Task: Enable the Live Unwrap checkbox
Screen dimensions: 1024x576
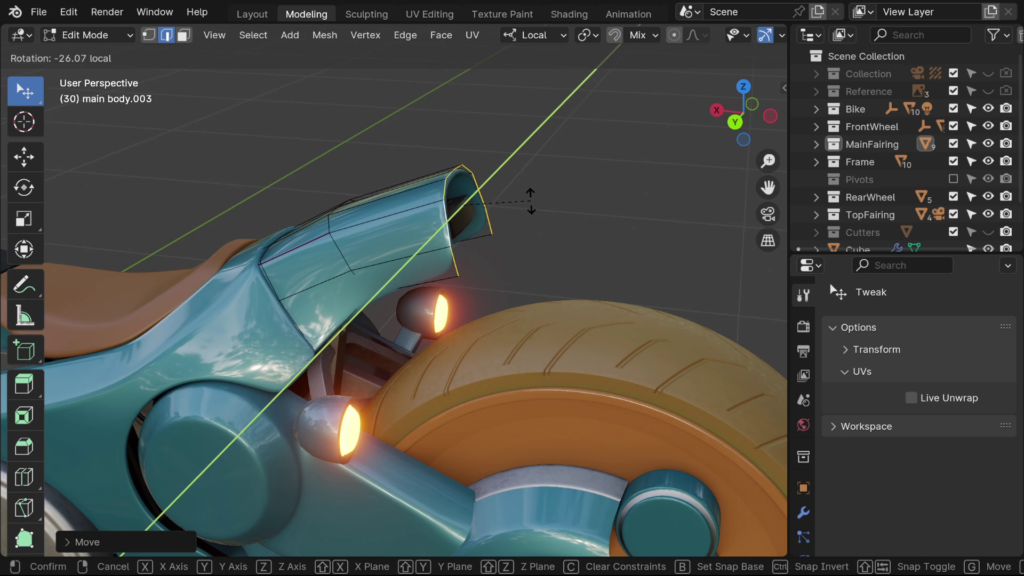Action: coord(911,398)
